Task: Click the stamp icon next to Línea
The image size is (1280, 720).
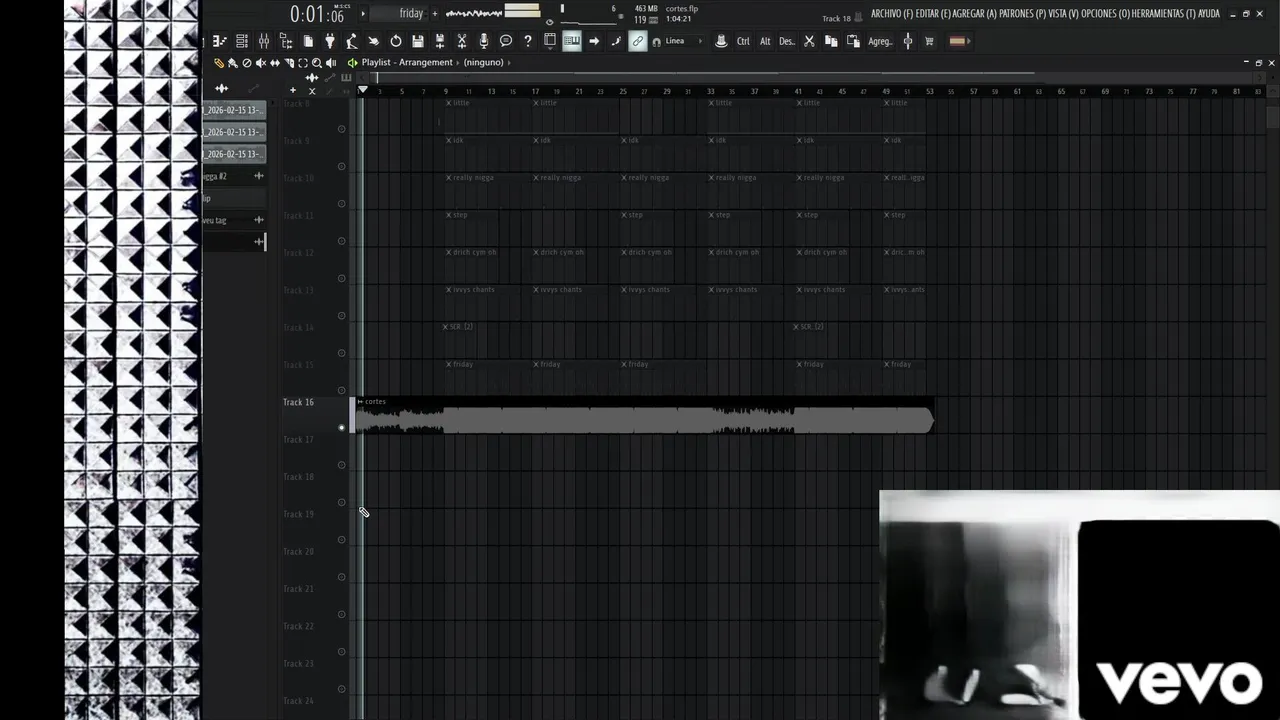Action: (x=721, y=41)
